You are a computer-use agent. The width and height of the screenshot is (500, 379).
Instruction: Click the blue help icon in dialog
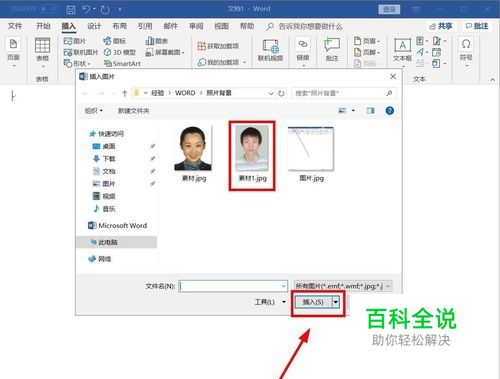pos(389,111)
